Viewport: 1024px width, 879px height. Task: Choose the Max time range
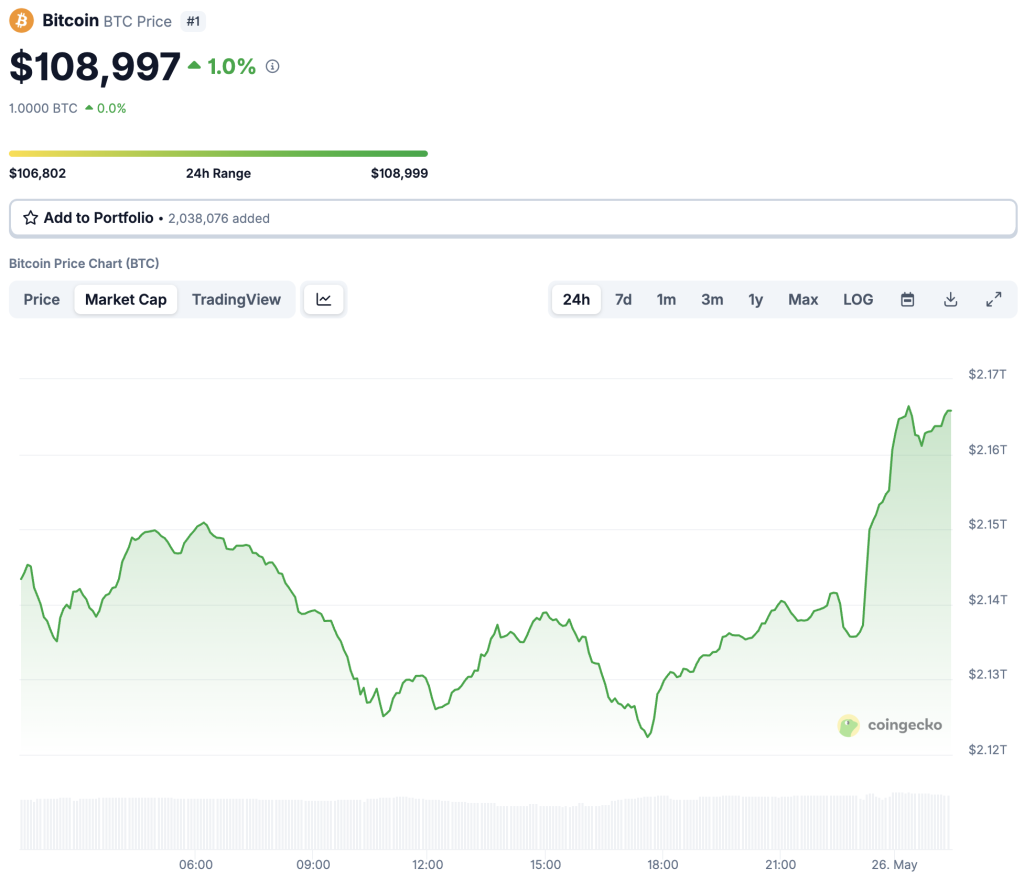[x=803, y=299]
